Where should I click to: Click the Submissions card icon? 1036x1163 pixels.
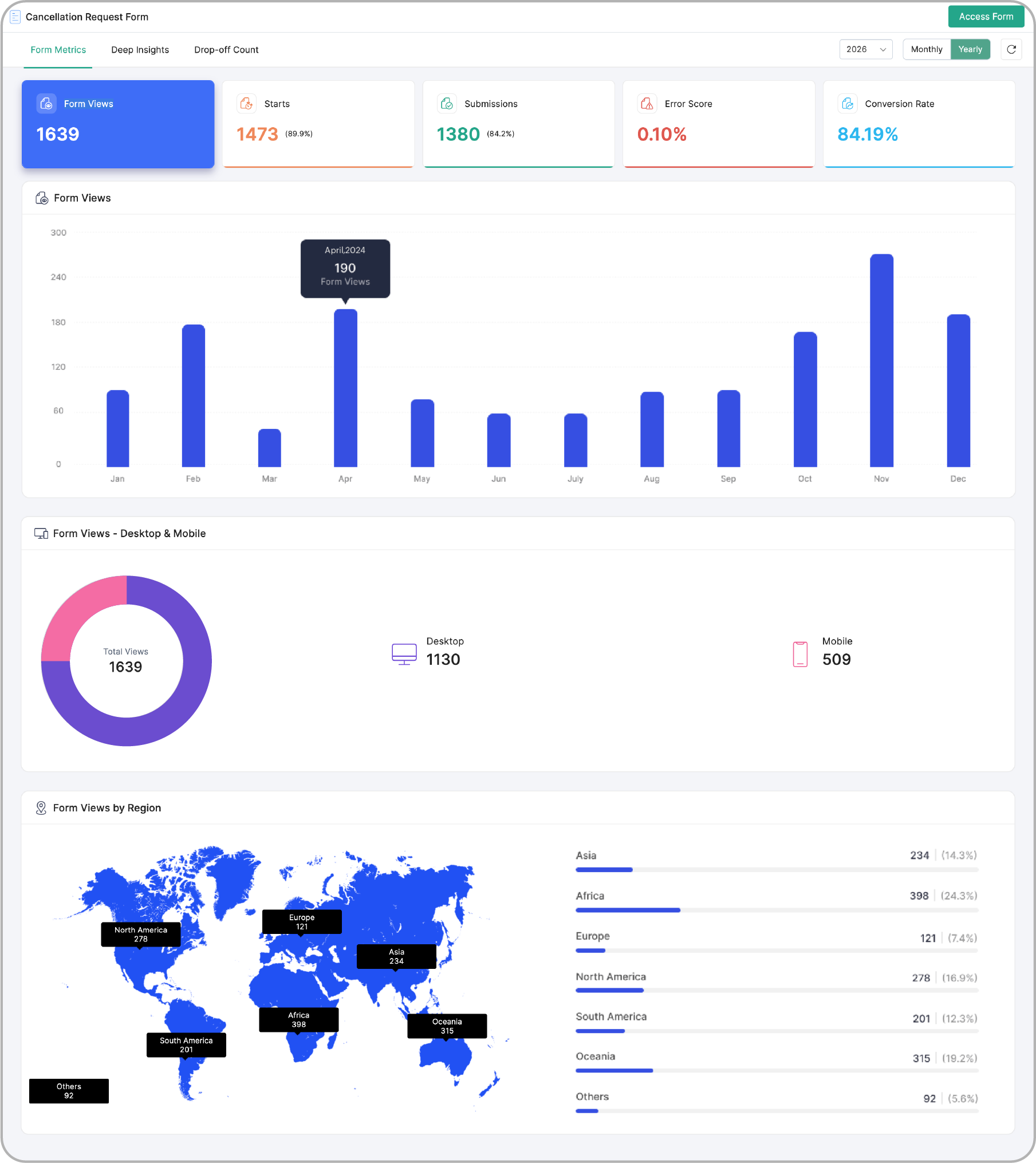click(x=447, y=104)
